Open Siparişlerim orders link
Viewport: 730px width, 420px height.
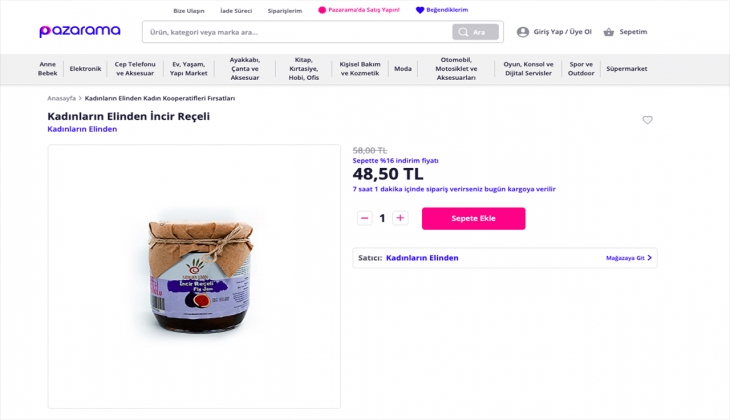pyautogui.click(x=284, y=10)
